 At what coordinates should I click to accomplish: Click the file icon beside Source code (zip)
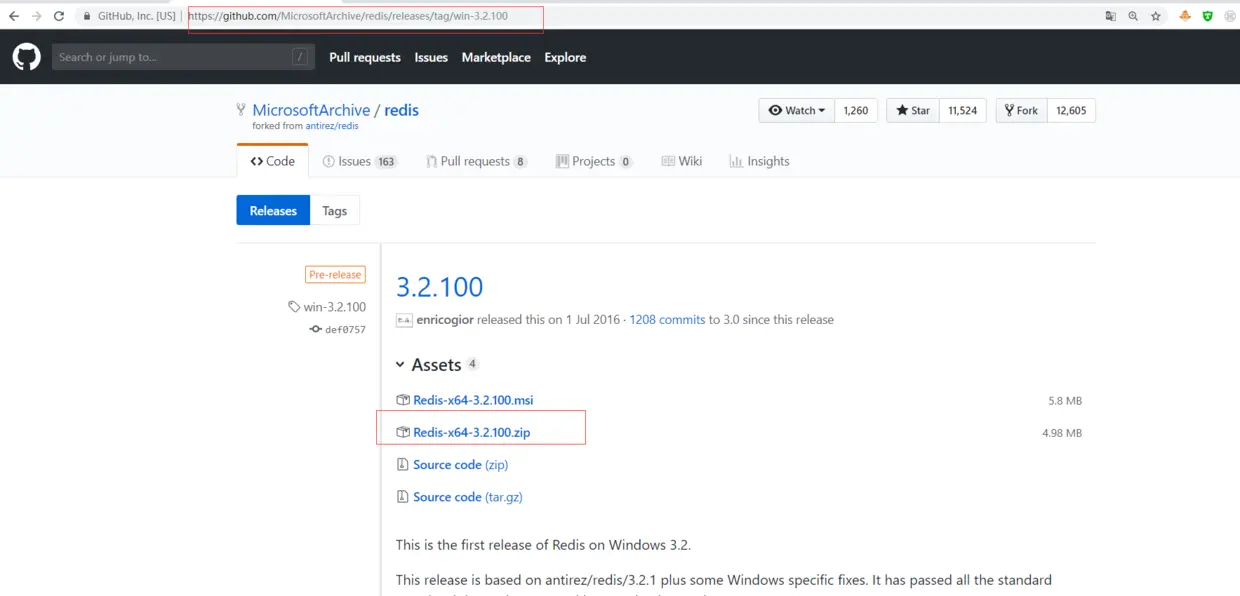pos(402,464)
